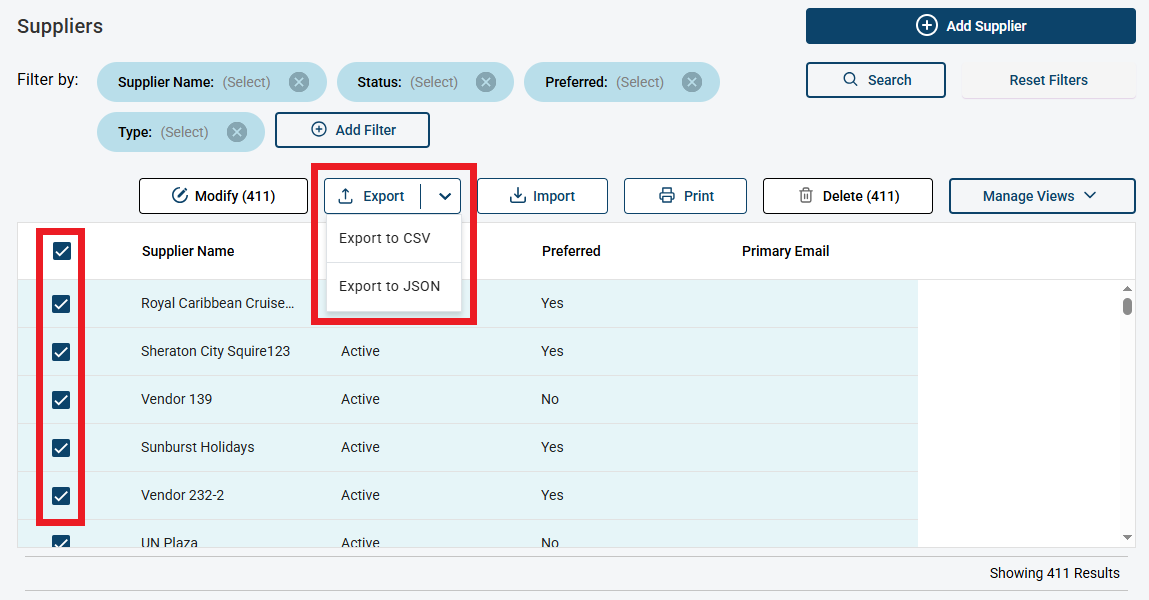The width and height of the screenshot is (1149, 600).
Task: Click Active status in Vendor 139 row
Action: (361, 399)
